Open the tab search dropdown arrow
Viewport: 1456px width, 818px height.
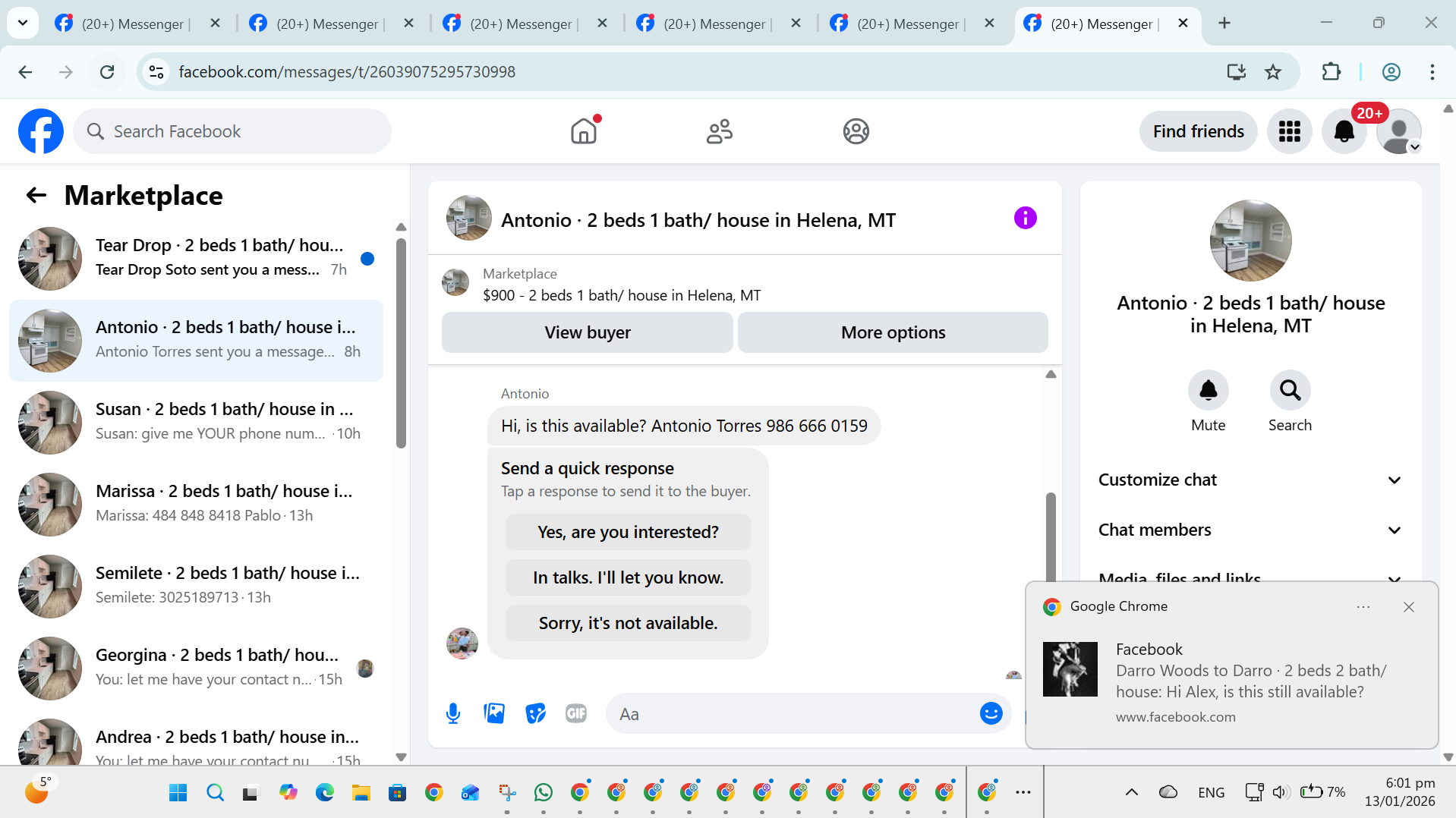click(x=23, y=23)
